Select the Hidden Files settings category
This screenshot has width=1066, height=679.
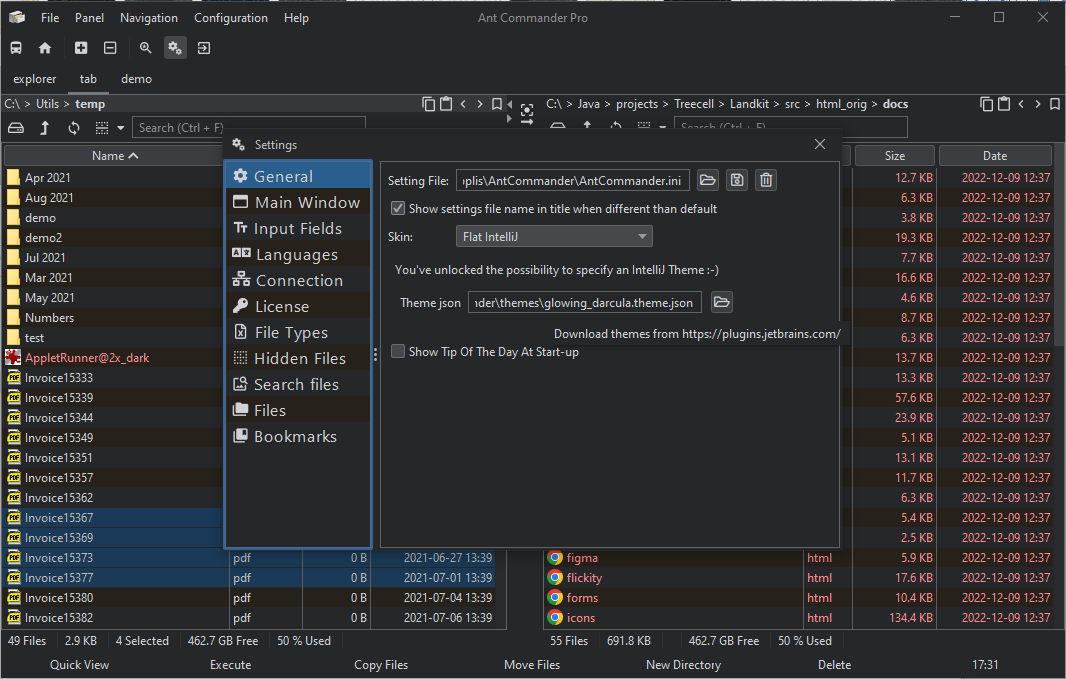[298, 358]
